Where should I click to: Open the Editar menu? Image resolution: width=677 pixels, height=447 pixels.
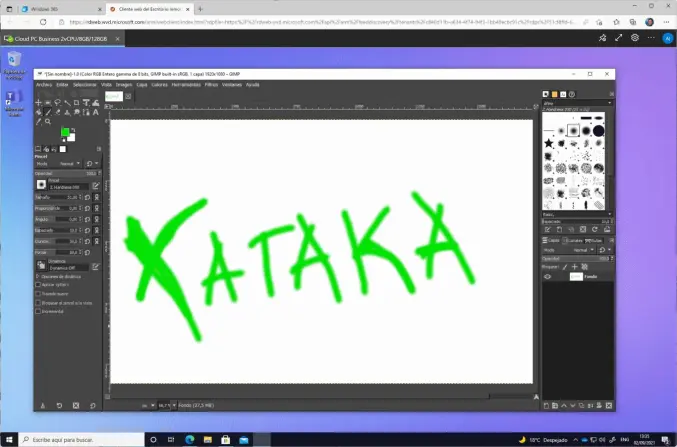[x=62, y=85]
